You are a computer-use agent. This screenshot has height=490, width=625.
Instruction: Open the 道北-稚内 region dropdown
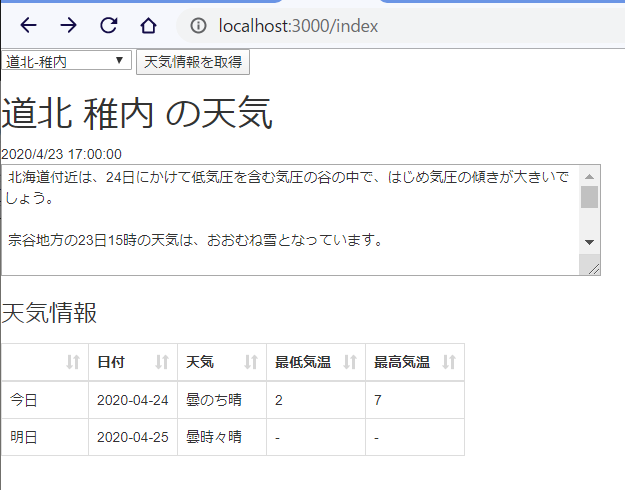[66, 61]
